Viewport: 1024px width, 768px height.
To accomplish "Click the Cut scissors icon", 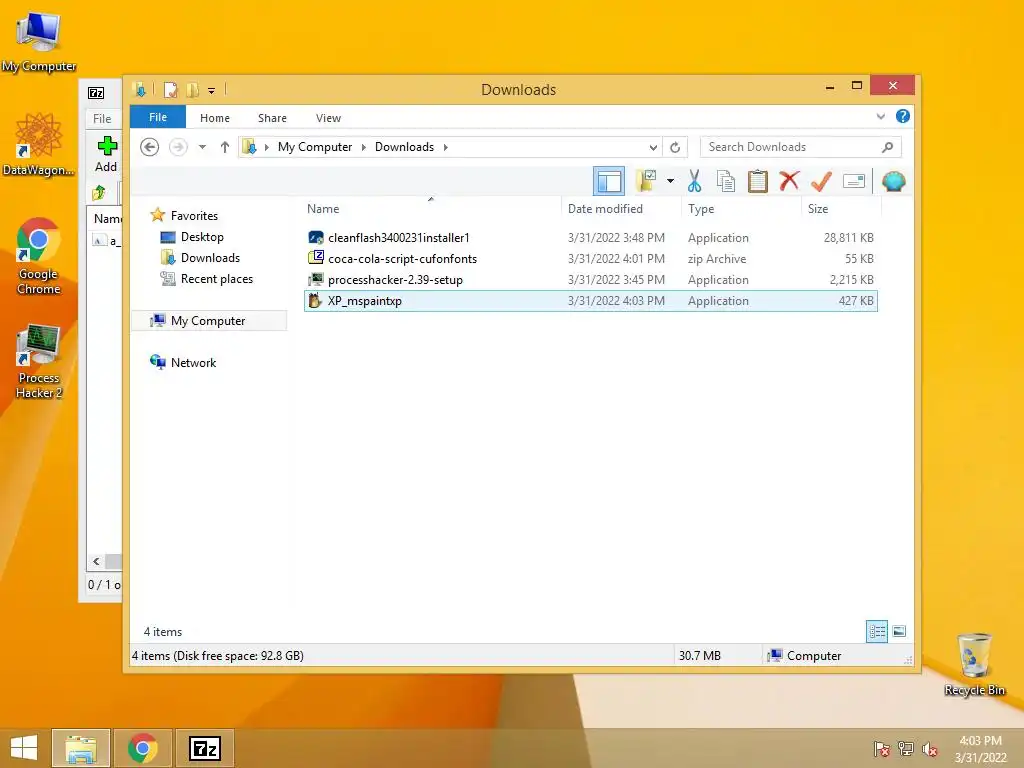I will tap(694, 181).
